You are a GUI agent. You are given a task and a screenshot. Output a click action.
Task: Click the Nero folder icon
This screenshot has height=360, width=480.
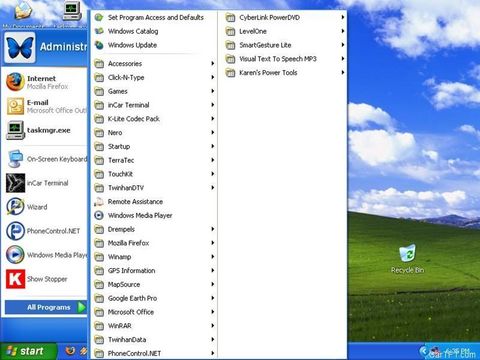[x=99, y=133]
